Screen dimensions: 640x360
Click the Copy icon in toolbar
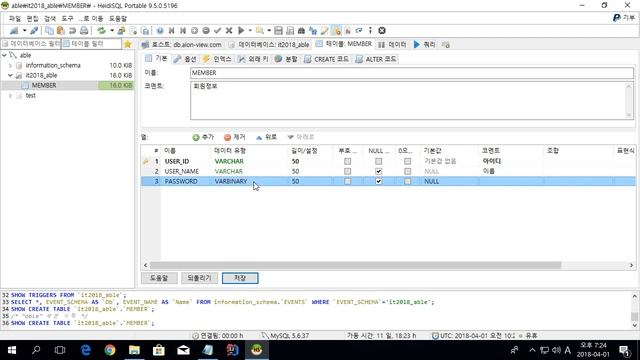click(49, 31)
